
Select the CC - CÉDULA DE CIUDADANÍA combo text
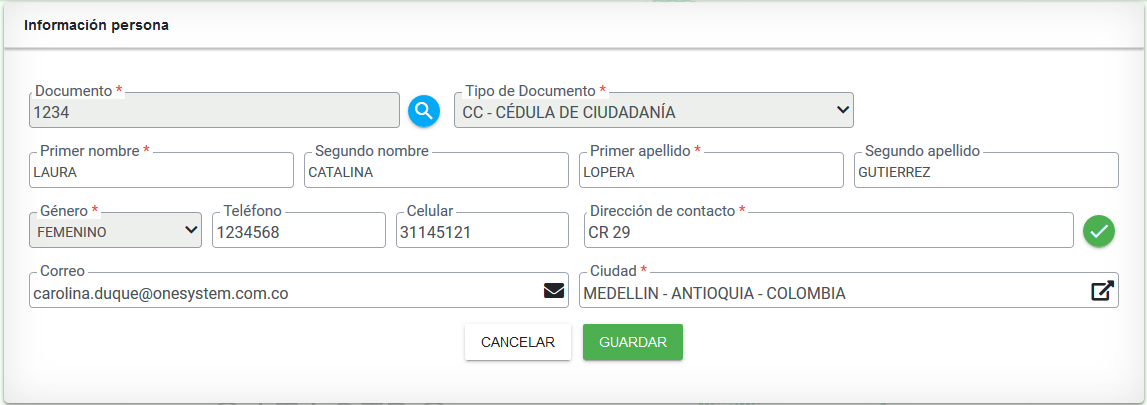point(569,113)
